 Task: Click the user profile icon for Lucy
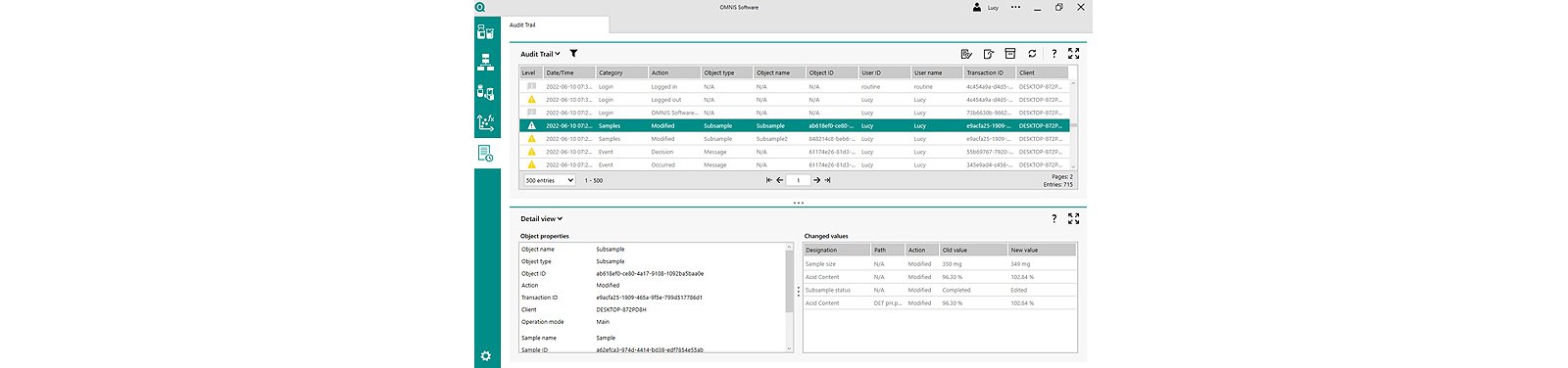pyautogui.click(x=977, y=7)
